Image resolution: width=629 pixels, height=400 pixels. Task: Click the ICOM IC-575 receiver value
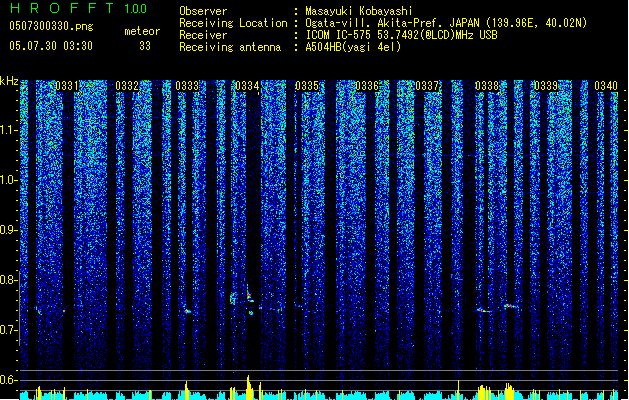coord(401,35)
